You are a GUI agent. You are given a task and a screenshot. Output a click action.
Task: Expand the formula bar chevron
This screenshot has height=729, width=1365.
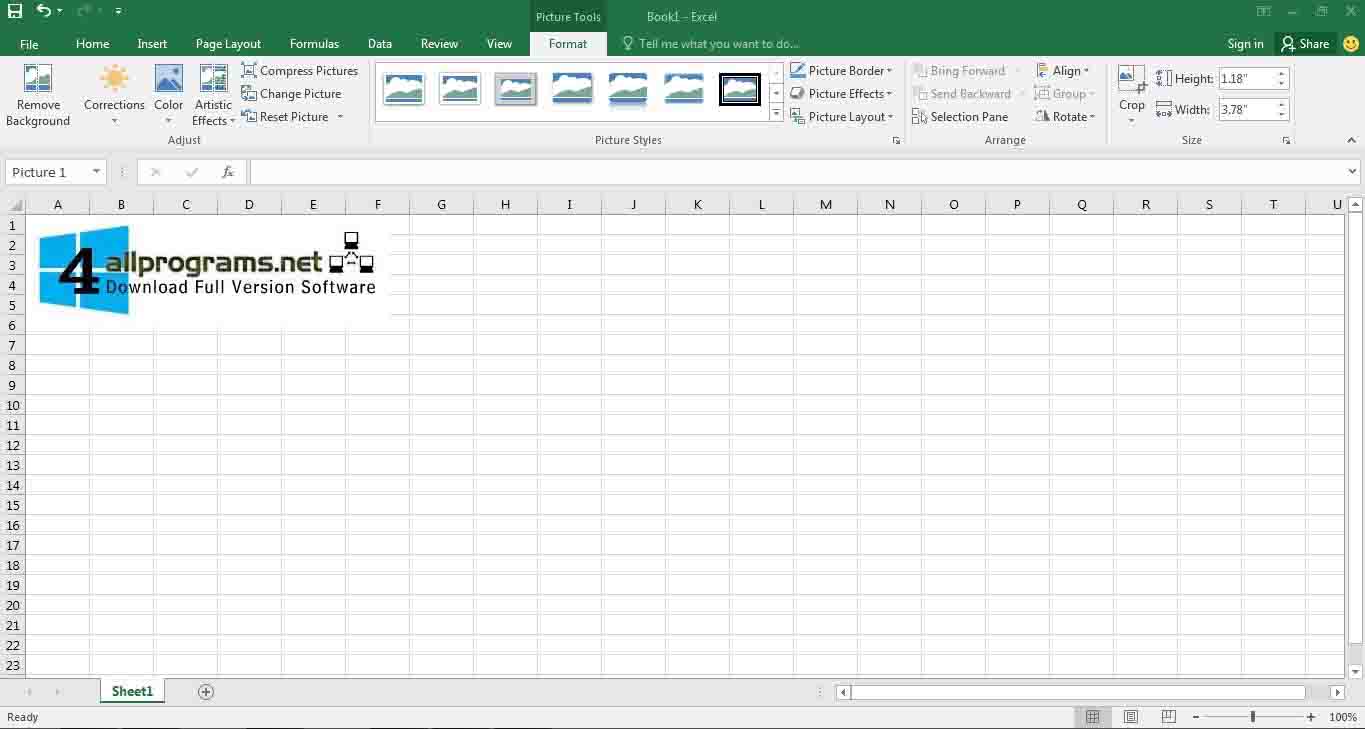[x=1352, y=172]
